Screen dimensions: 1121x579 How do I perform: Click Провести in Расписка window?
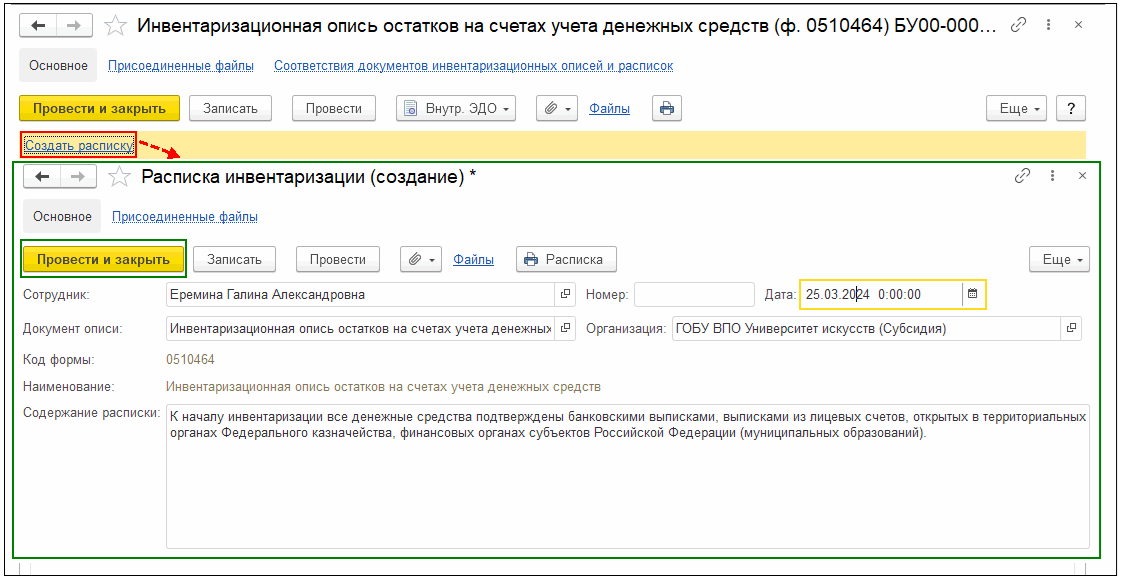pos(338,259)
